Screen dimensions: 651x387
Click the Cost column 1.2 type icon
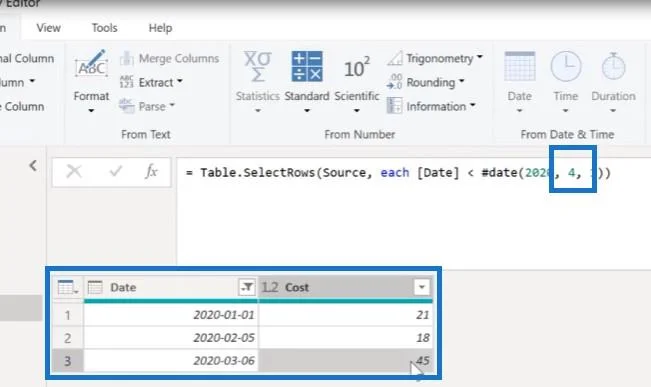(270, 287)
